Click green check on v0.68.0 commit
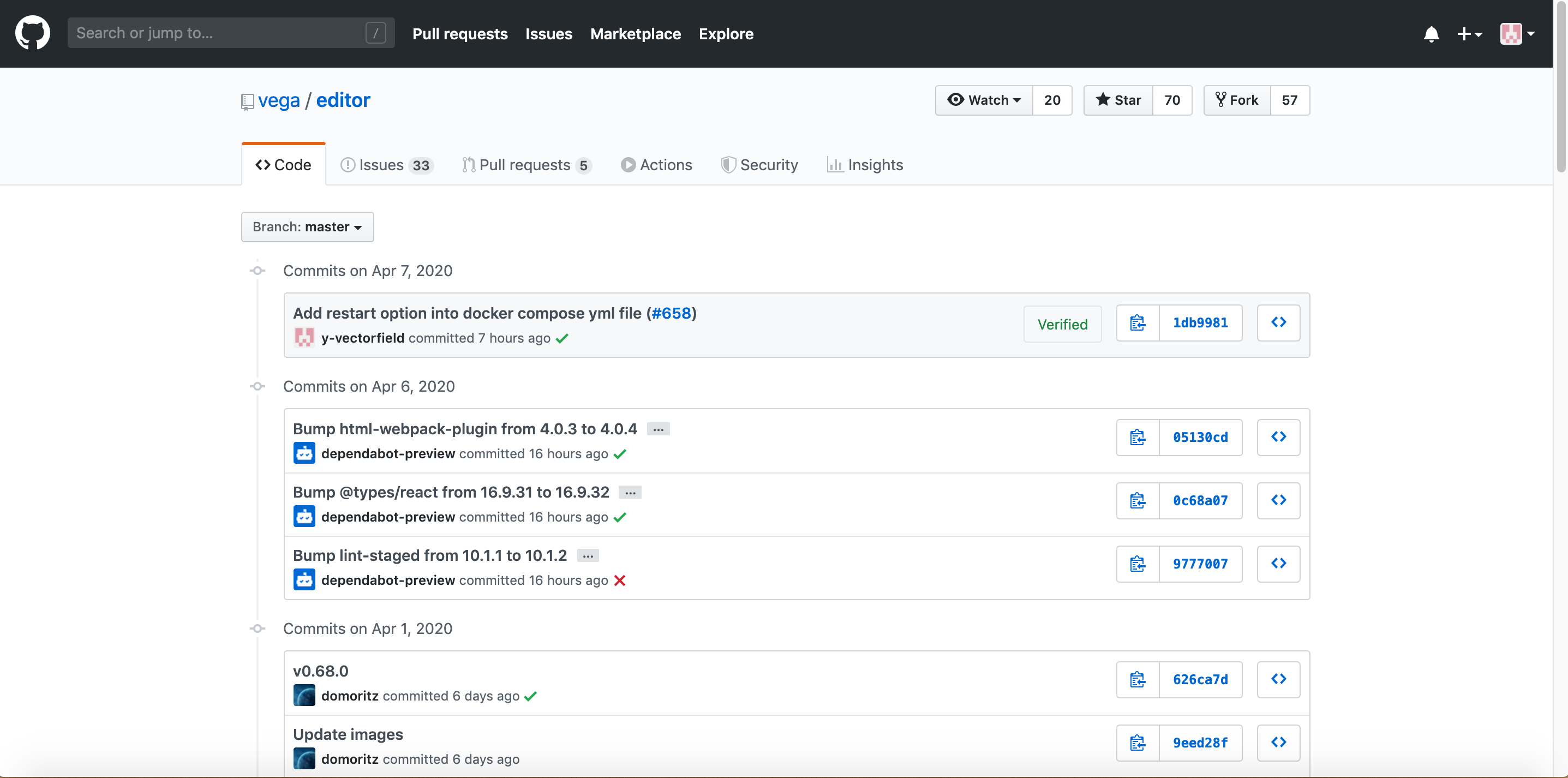 [530, 696]
